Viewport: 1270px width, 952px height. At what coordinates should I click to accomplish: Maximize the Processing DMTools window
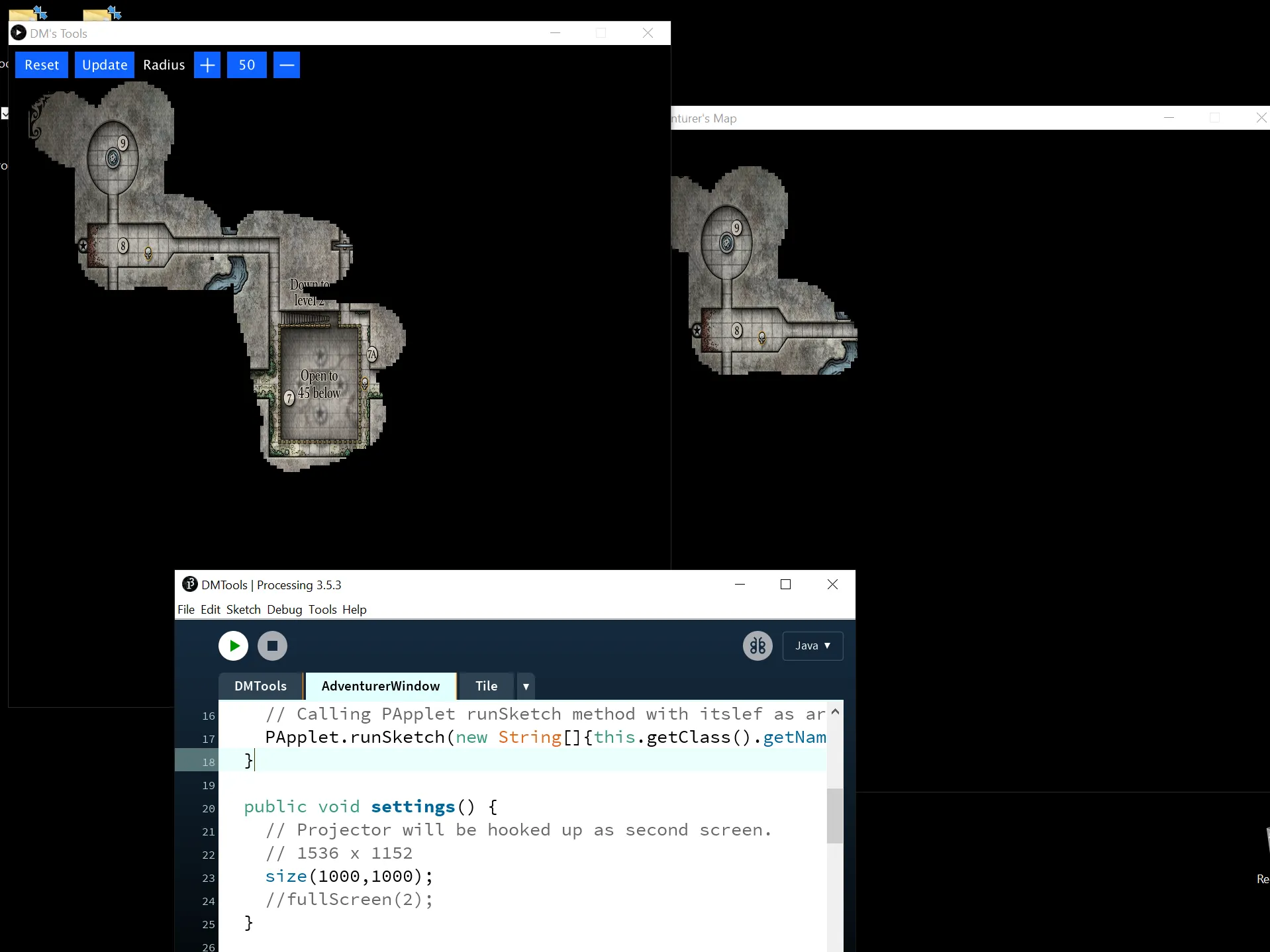point(786,585)
